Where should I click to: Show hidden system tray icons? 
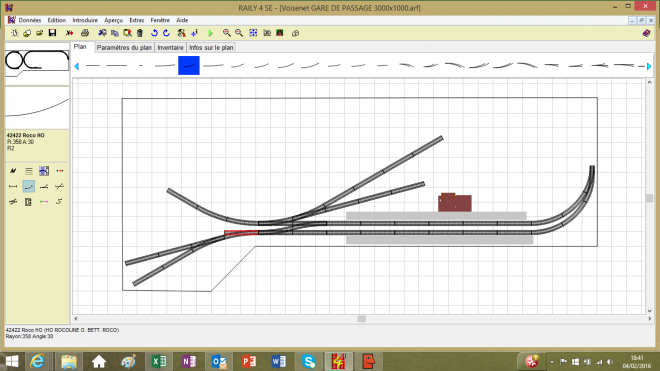tap(552, 362)
